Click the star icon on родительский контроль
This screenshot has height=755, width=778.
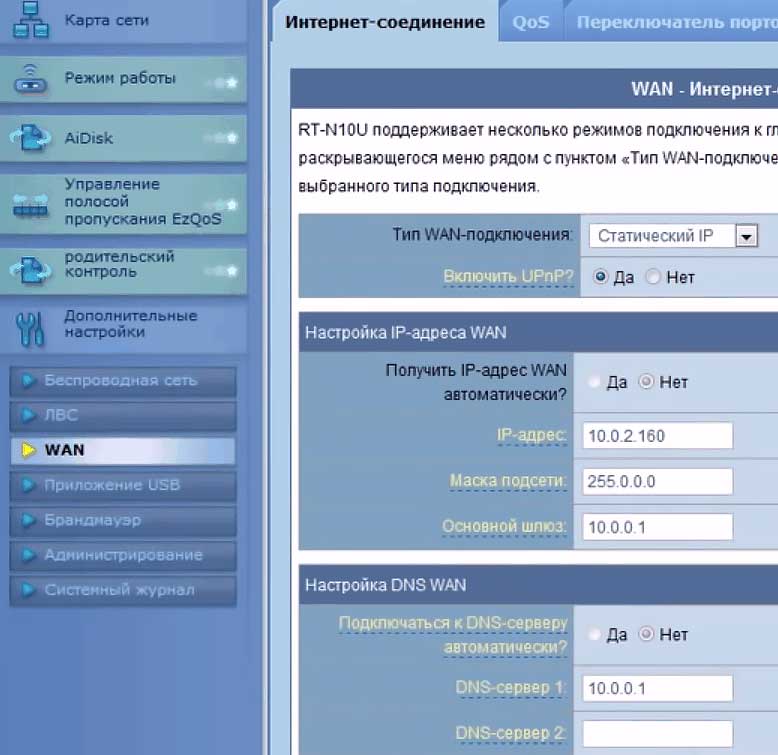click(231, 271)
